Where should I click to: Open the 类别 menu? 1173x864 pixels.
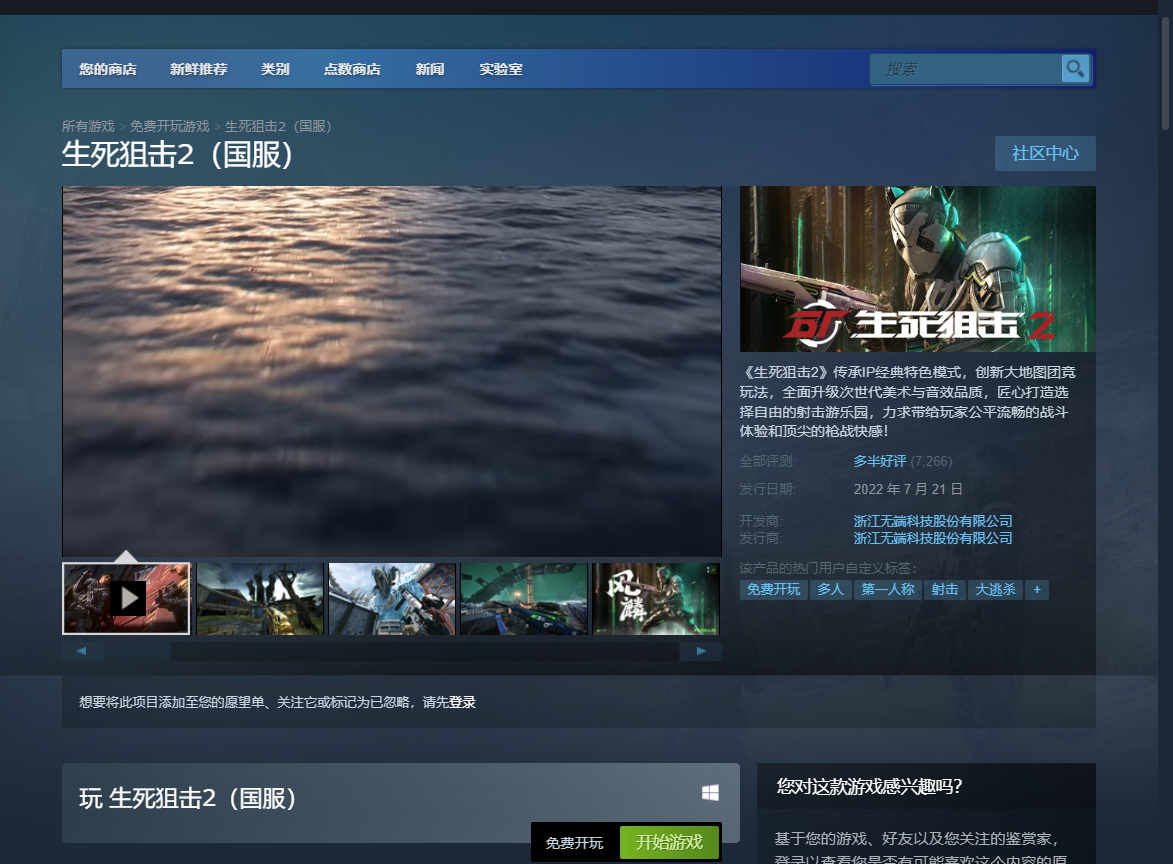(275, 68)
